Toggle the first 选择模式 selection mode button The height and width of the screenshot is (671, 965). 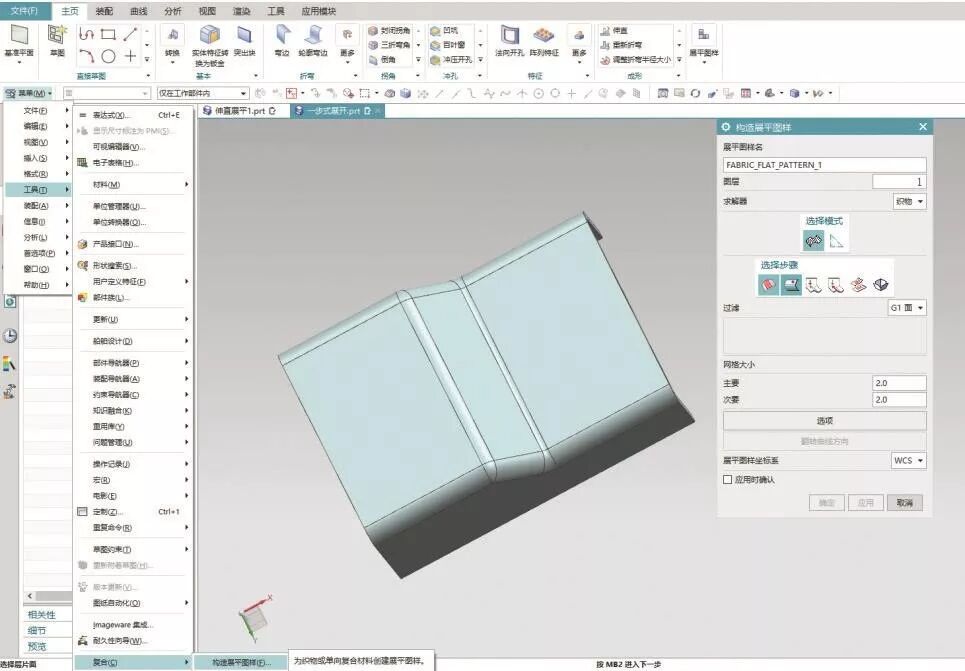point(813,241)
